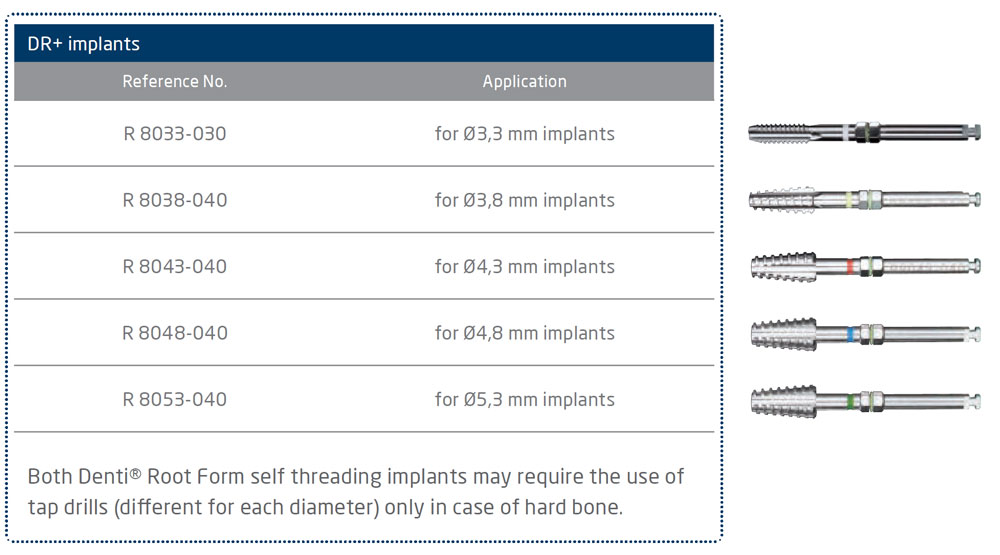
Task: Click the Denti Root Form footnote text
Action: [x=356, y=476]
